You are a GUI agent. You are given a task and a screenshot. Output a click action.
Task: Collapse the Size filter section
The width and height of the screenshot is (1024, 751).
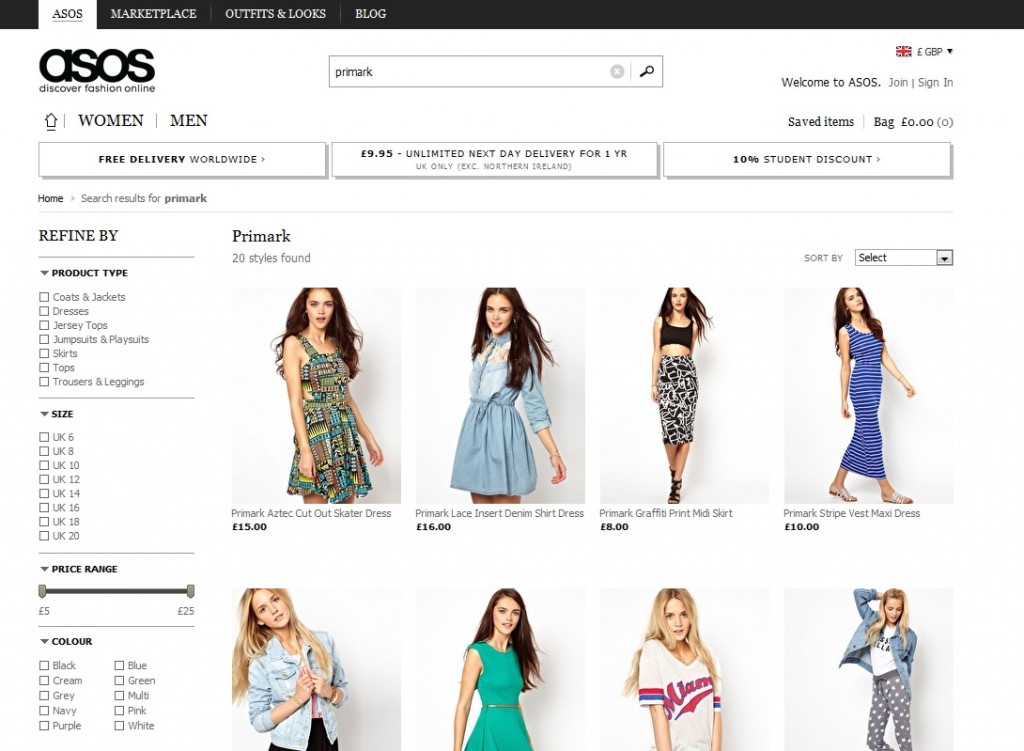tap(45, 414)
